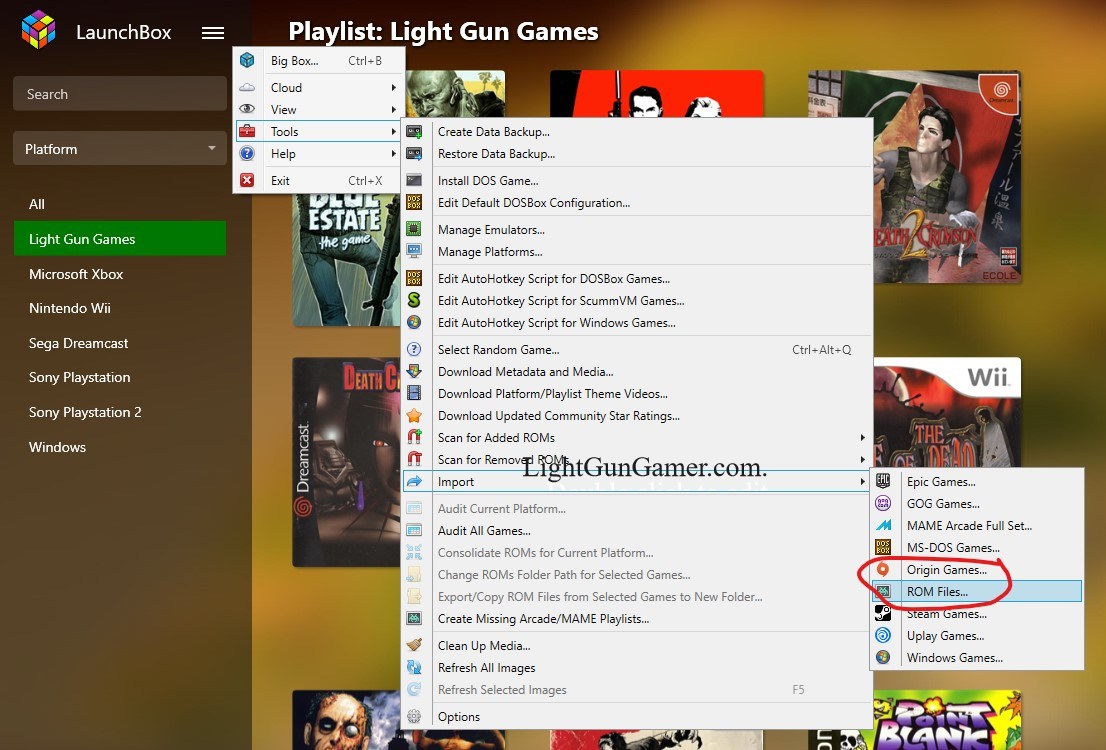The image size is (1106, 750).
Task: Choose Audit All Games
Action: (x=637, y=531)
